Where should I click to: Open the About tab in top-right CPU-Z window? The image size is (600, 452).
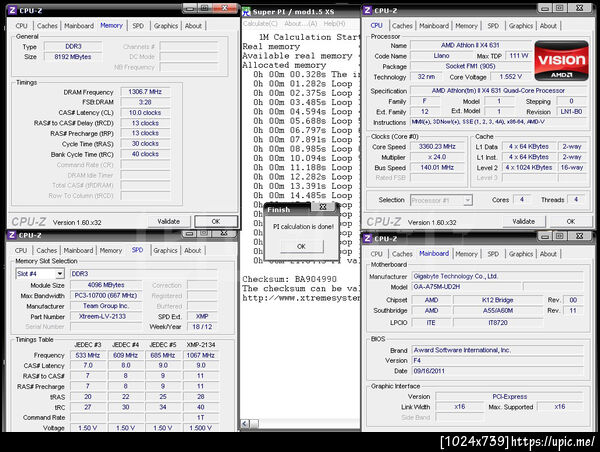click(548, 26)
